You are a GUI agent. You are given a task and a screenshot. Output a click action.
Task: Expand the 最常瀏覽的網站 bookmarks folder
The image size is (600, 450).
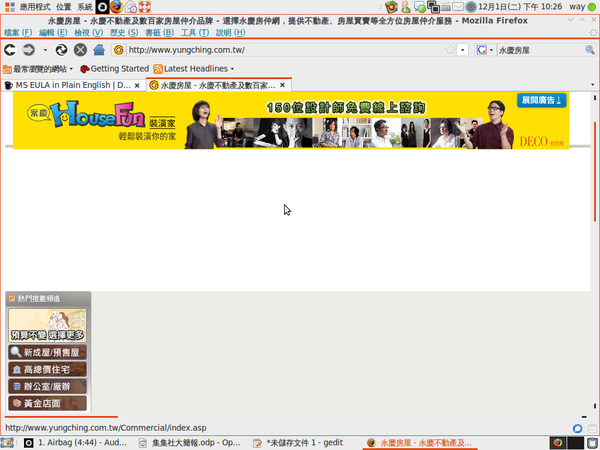pyautogui.click(x=38, y=69)
